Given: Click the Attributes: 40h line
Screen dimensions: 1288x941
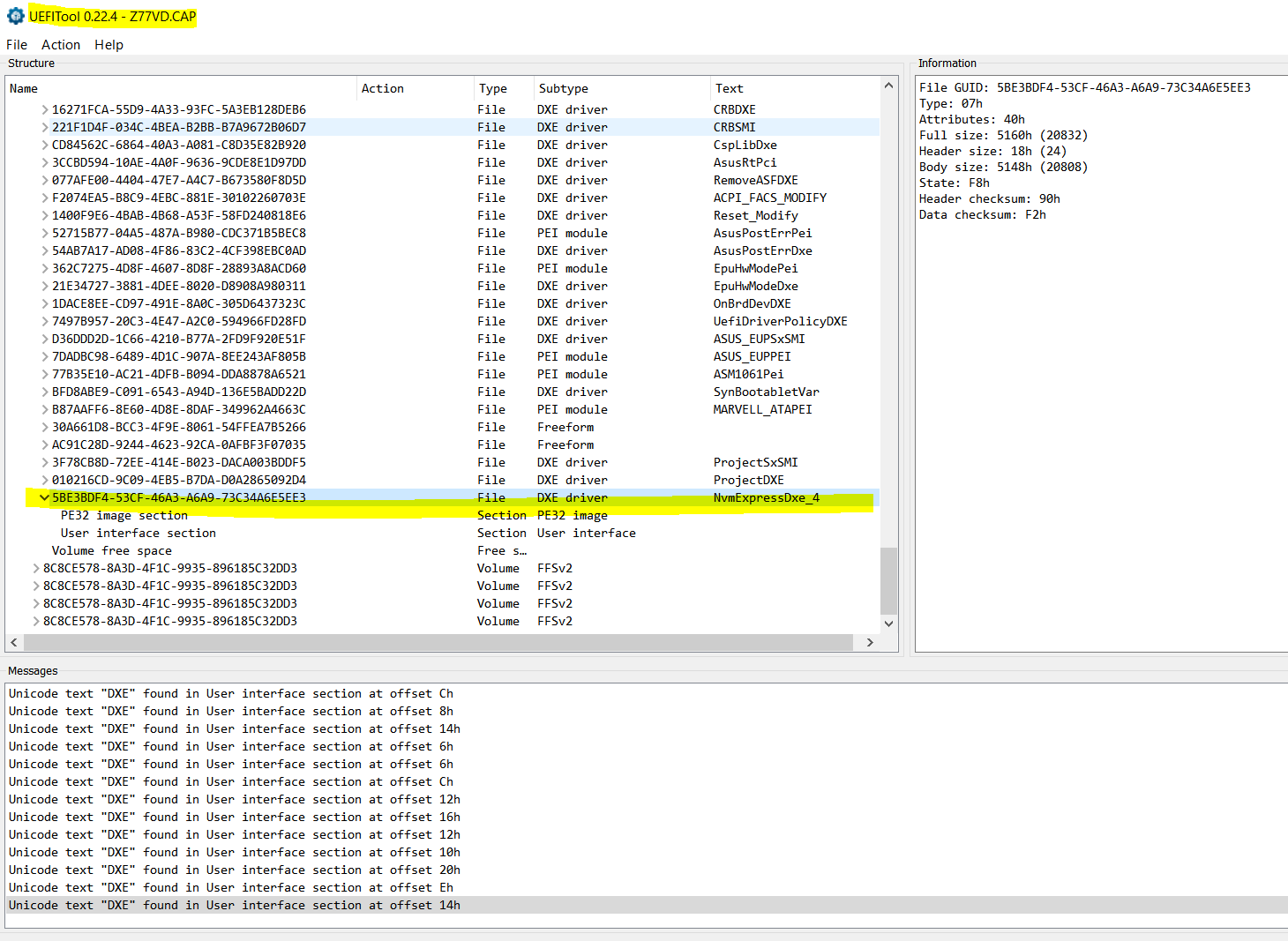Looking at the screenshot, I should 972,119.
